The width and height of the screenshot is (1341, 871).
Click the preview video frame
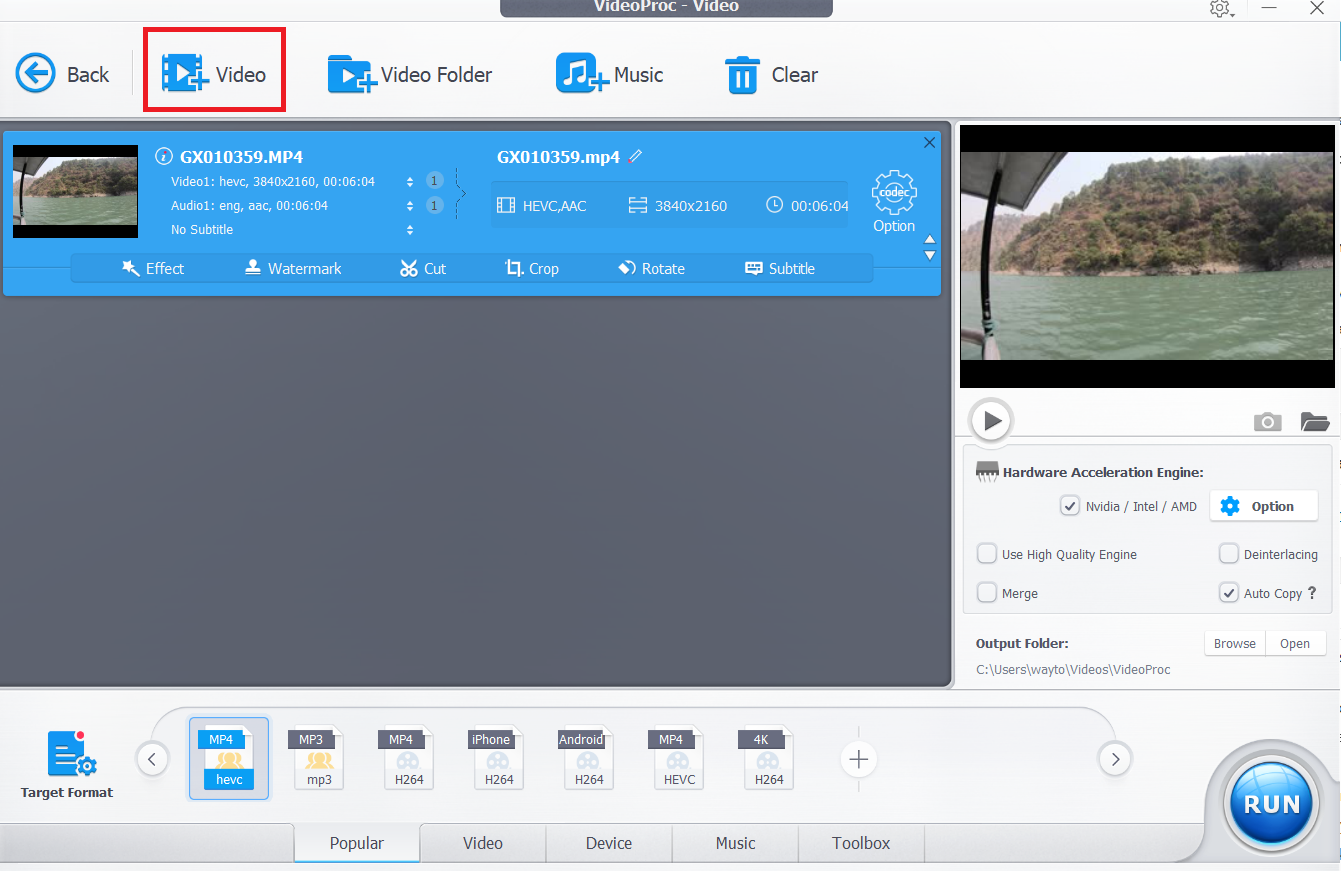click(x=1146, y=256)
